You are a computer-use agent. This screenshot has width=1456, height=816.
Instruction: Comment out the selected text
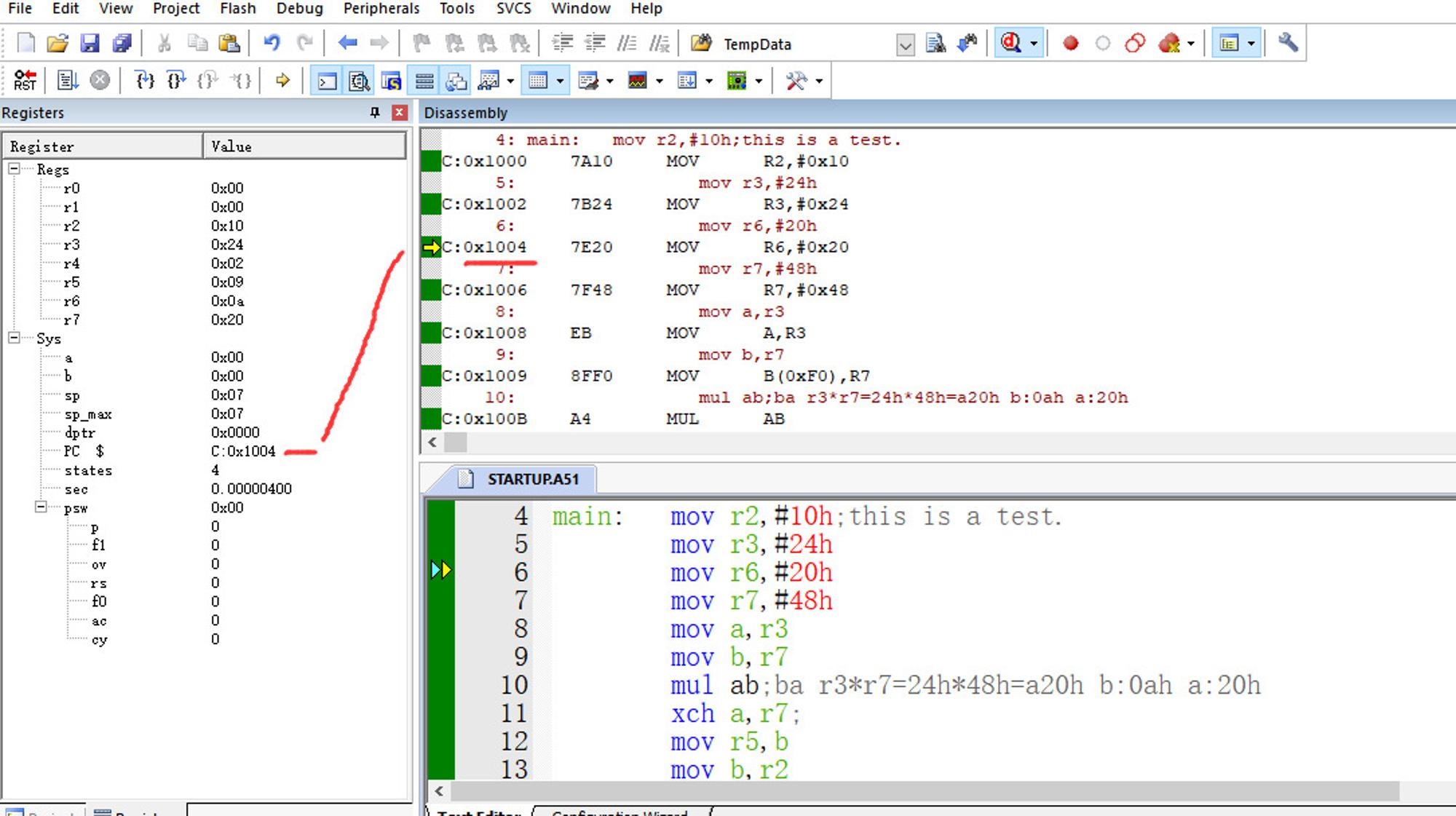627,44
